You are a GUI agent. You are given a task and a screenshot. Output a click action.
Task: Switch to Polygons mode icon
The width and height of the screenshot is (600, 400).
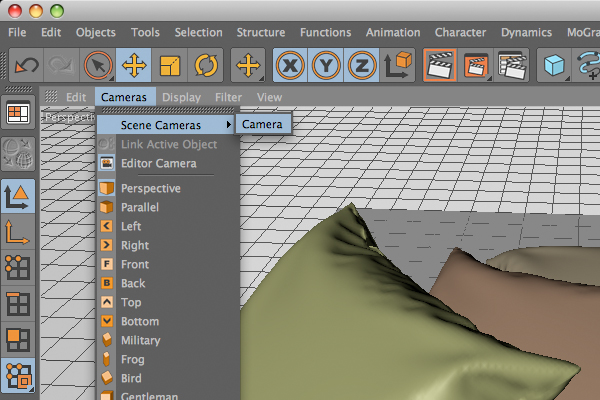tap(18, 340)
